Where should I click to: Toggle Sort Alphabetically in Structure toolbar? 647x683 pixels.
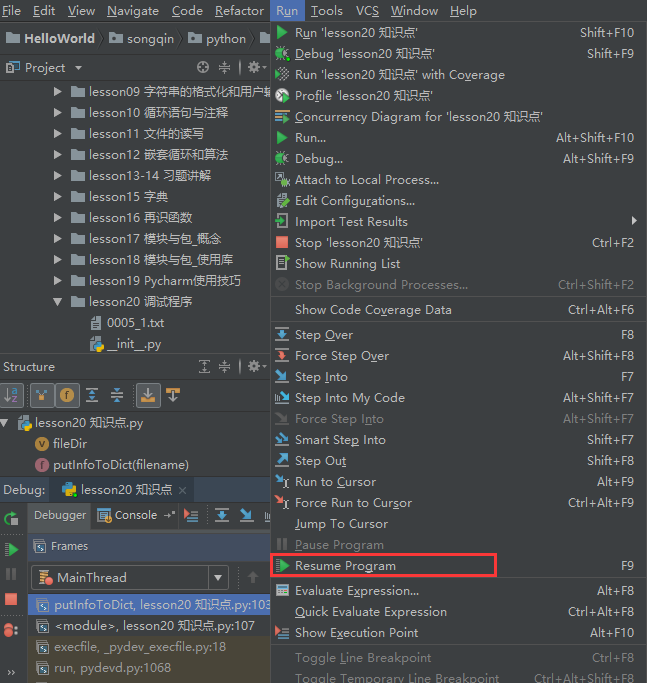coord(11,395)
